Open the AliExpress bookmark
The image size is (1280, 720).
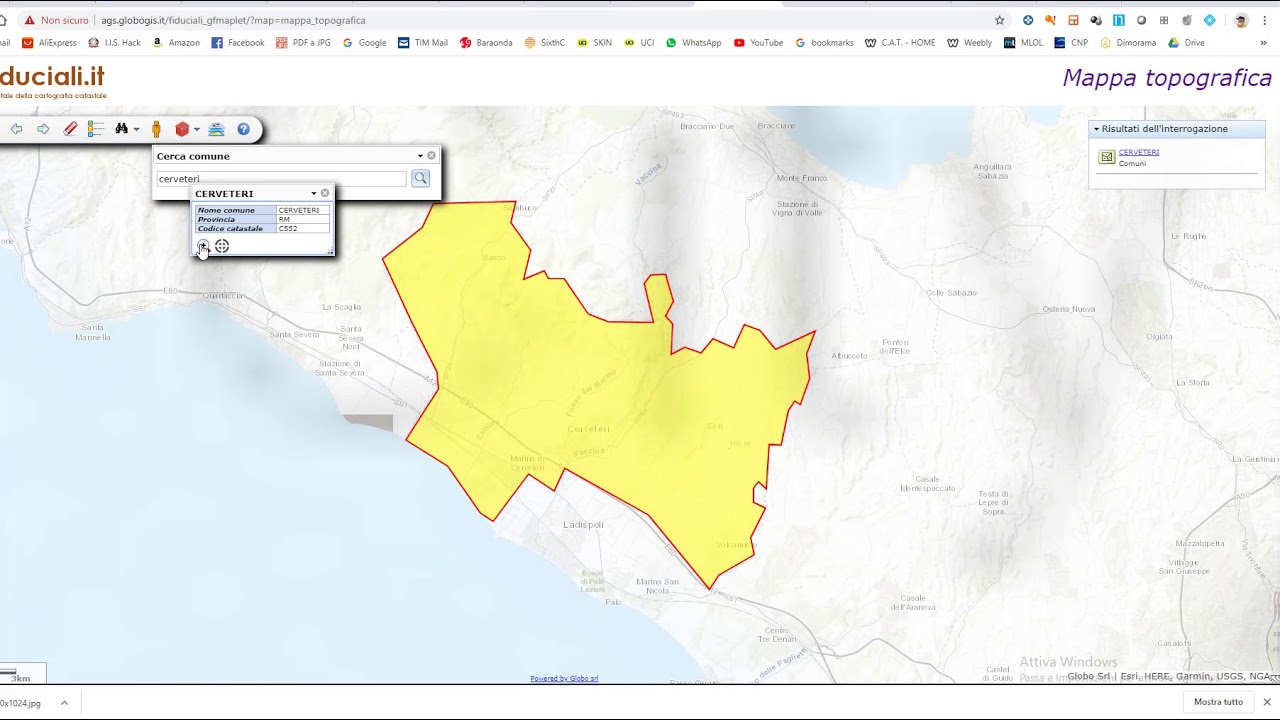click(49, 43)
